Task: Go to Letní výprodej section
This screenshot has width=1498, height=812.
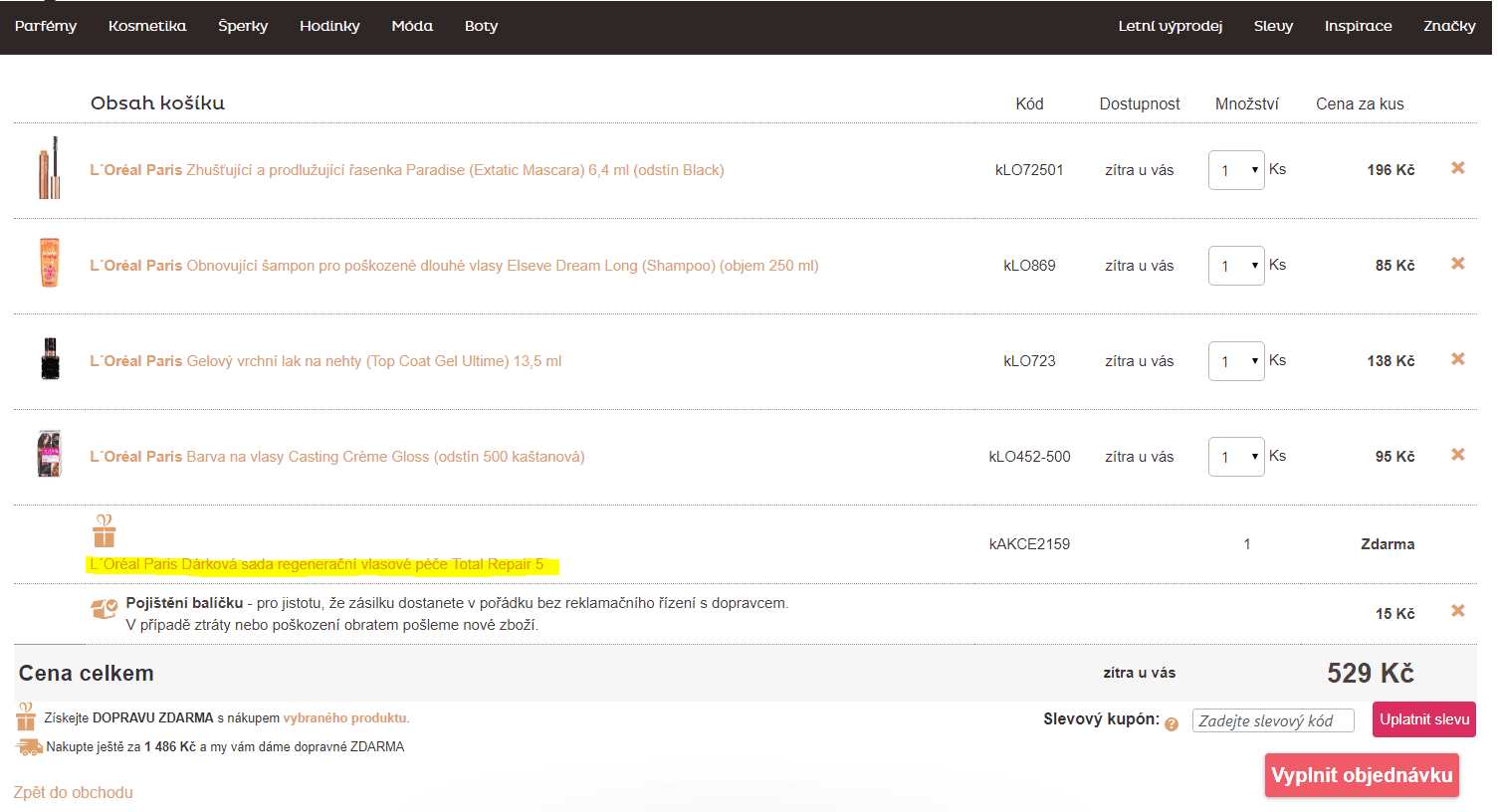Action: pyautogui.click(x=1170, y=26)
